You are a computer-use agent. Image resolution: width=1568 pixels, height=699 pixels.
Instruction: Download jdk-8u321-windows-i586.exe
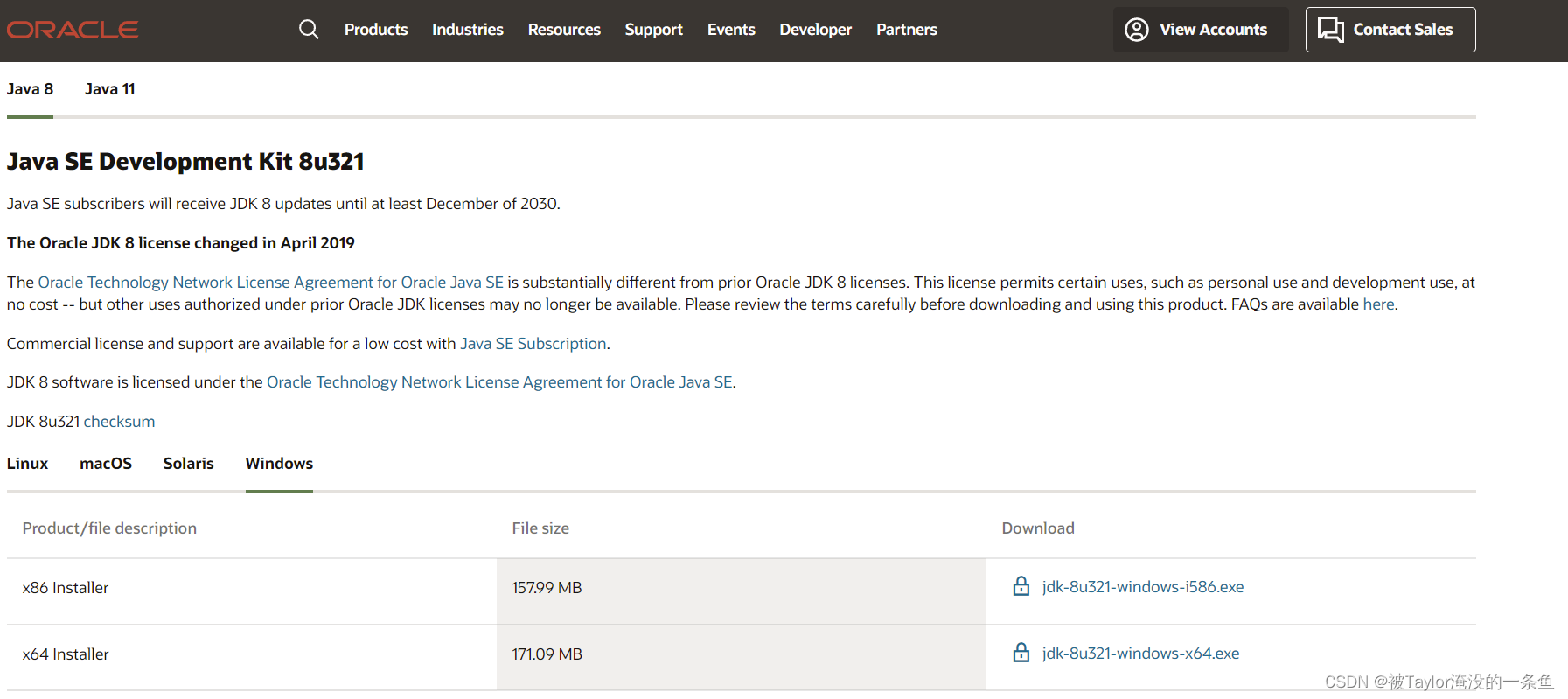click(x=1143, y=587)
